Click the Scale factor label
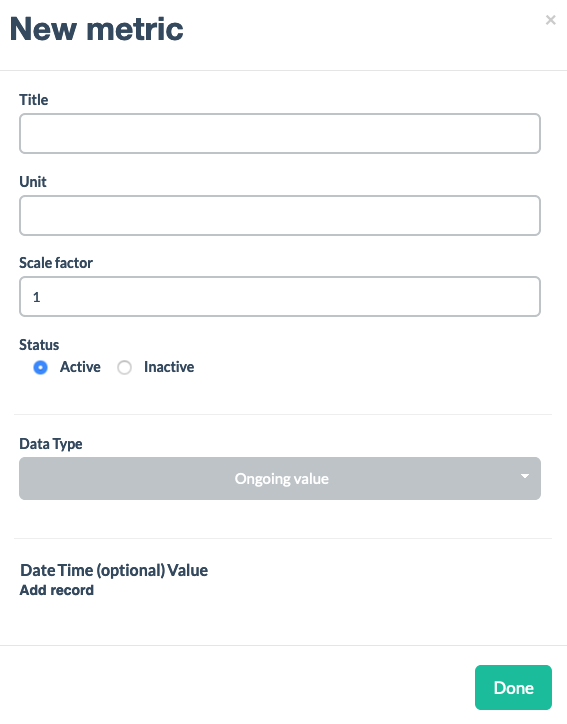Screen dimensions: 567x724 tap(56, 263)
